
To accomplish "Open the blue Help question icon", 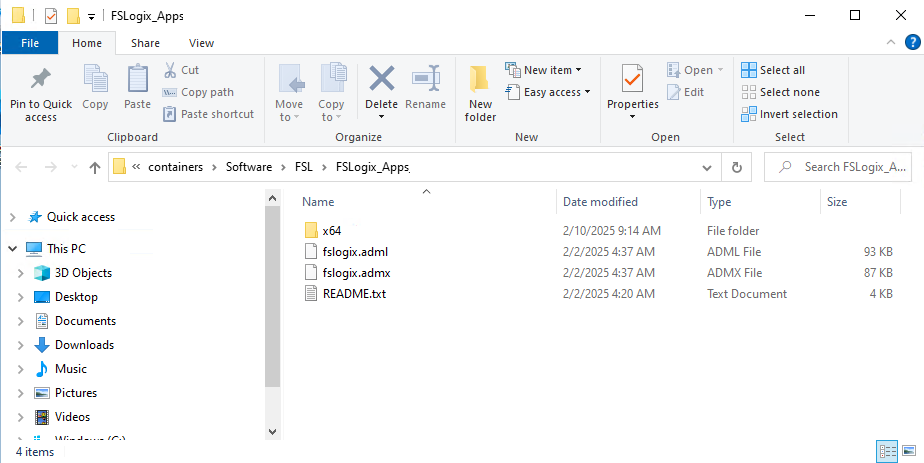I will tap(912, 42).
